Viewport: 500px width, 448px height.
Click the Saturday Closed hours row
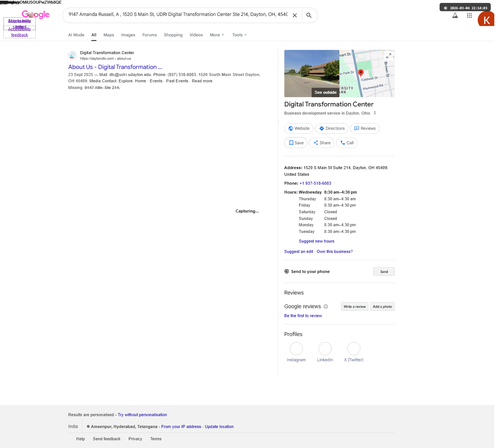[x=318, y=212]
